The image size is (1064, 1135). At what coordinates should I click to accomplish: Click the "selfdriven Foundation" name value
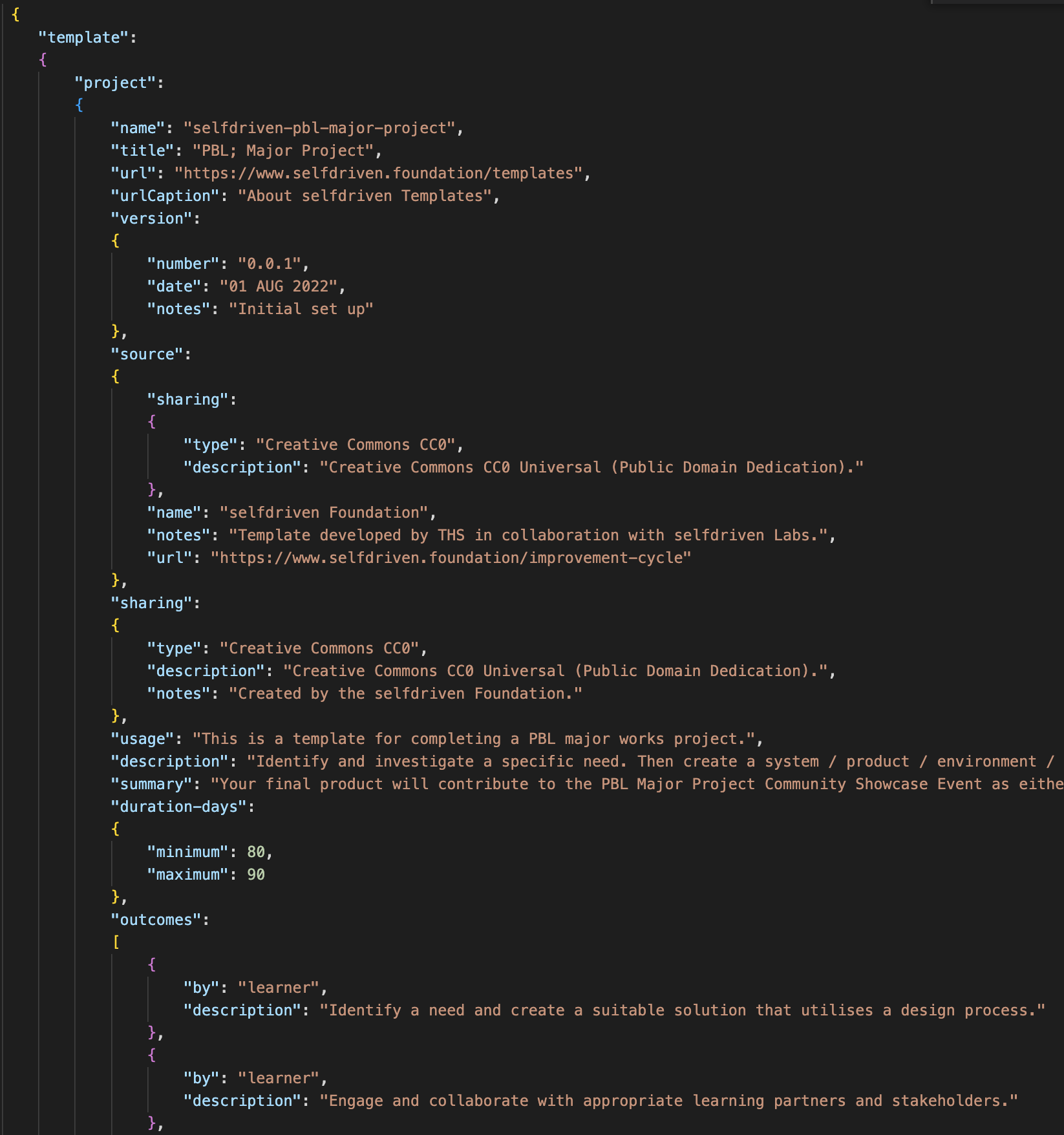[324, 513]
